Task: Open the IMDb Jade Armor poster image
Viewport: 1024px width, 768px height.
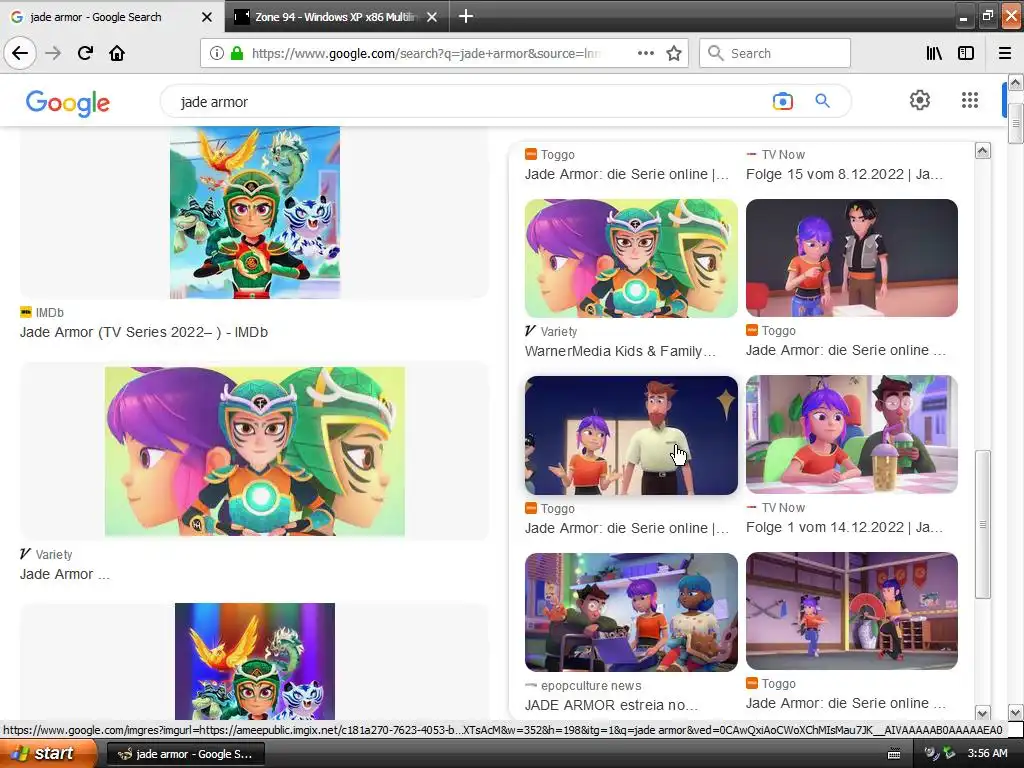Action: click(255, 213)
